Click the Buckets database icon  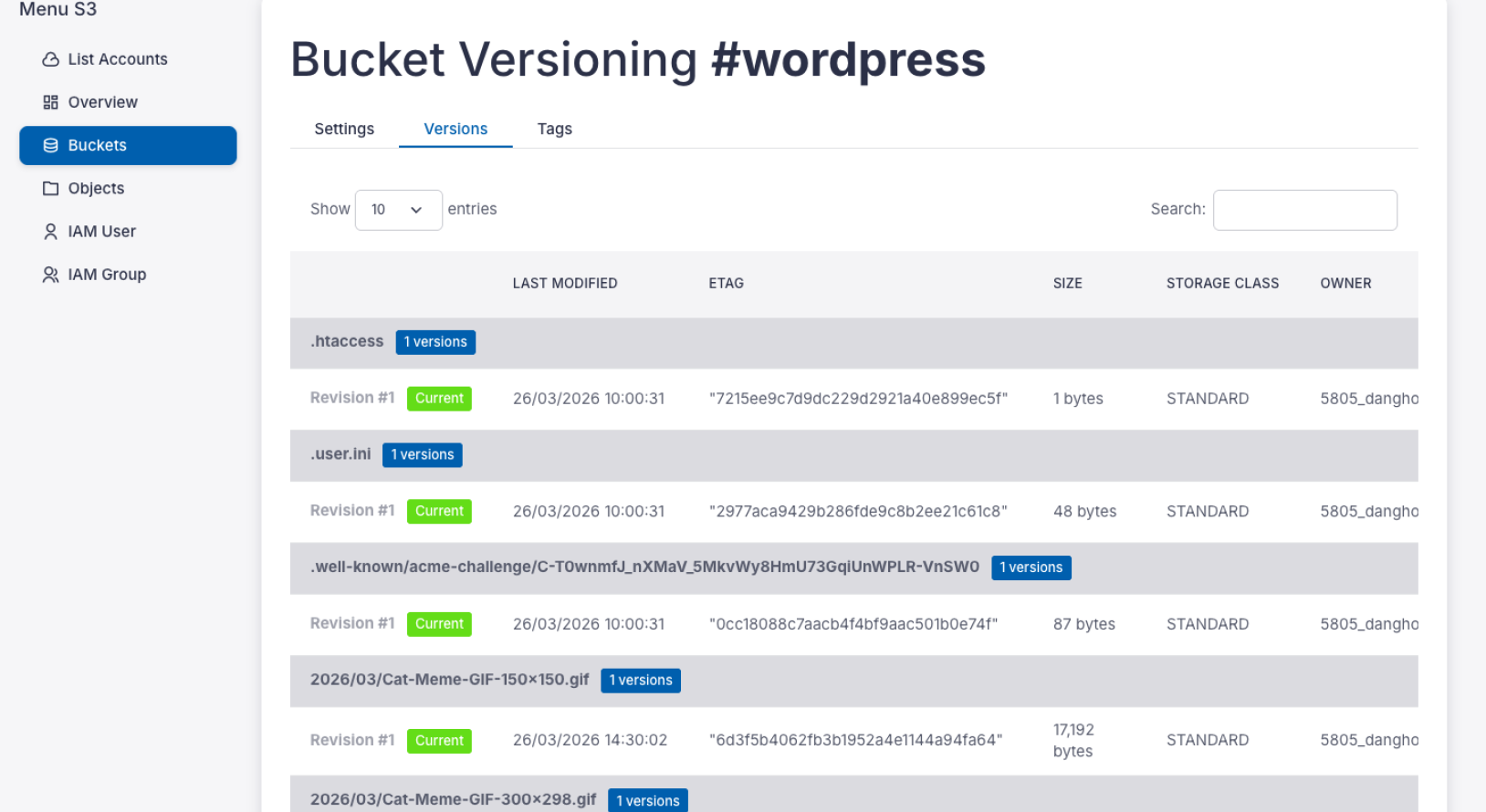coord(50,145)
